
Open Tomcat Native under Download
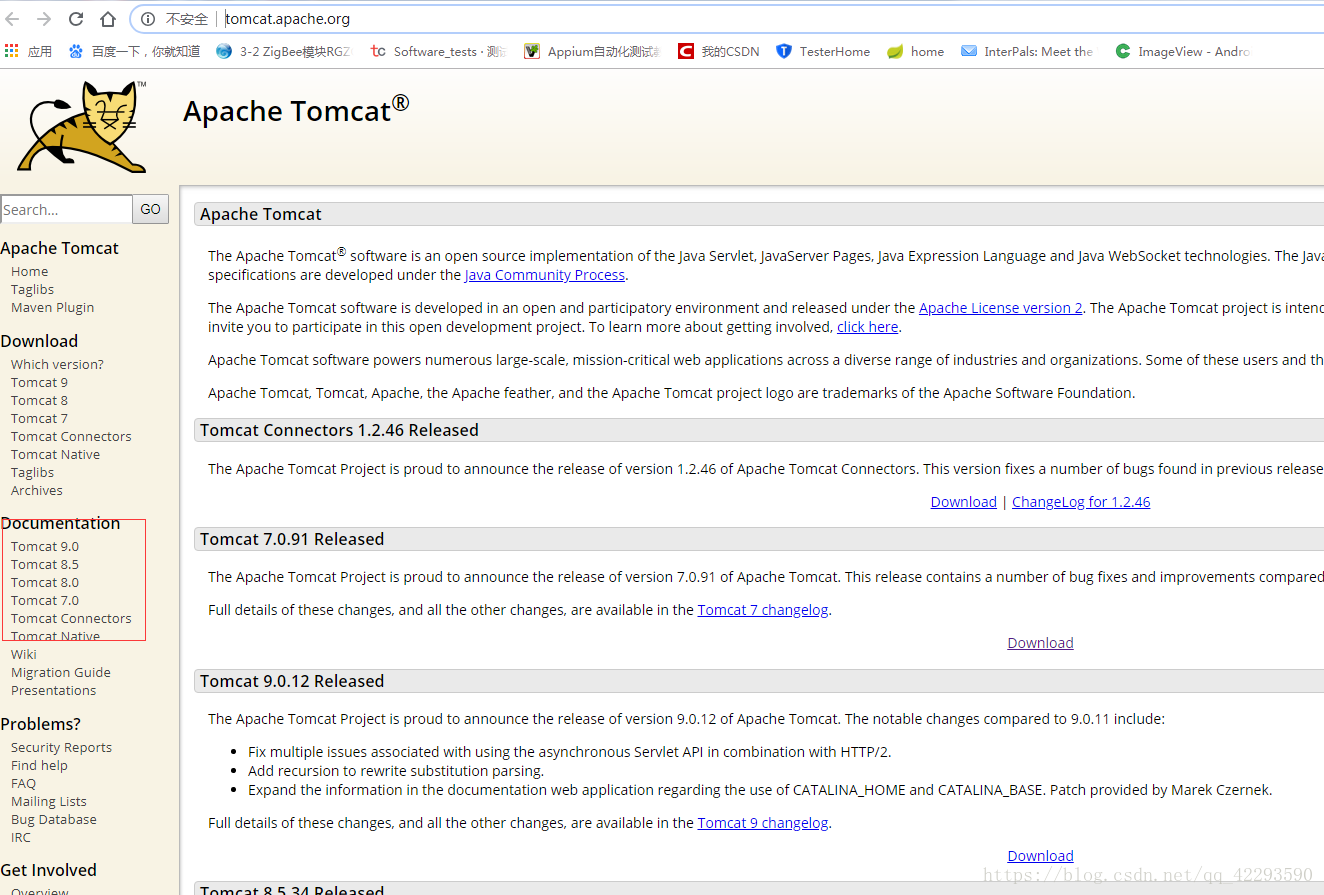55,454
